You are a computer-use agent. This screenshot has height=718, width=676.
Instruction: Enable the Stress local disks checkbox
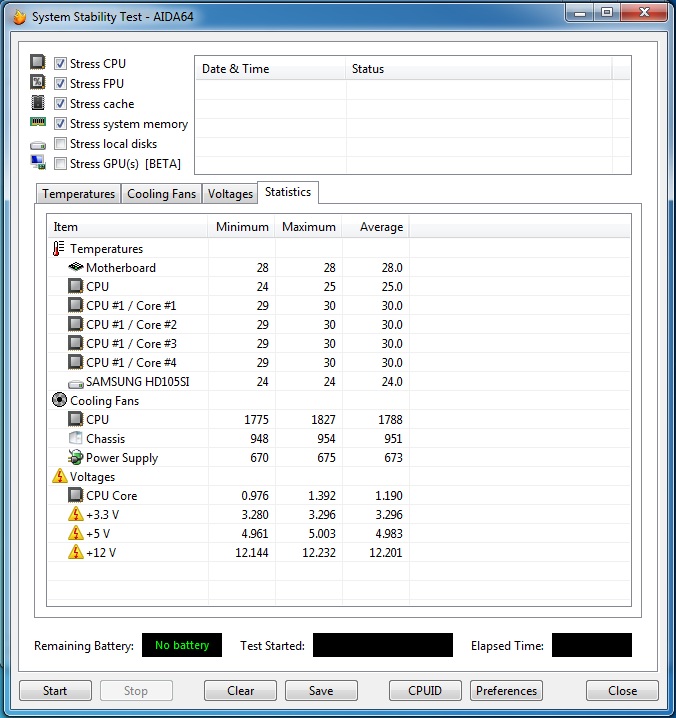coord(60,144)
